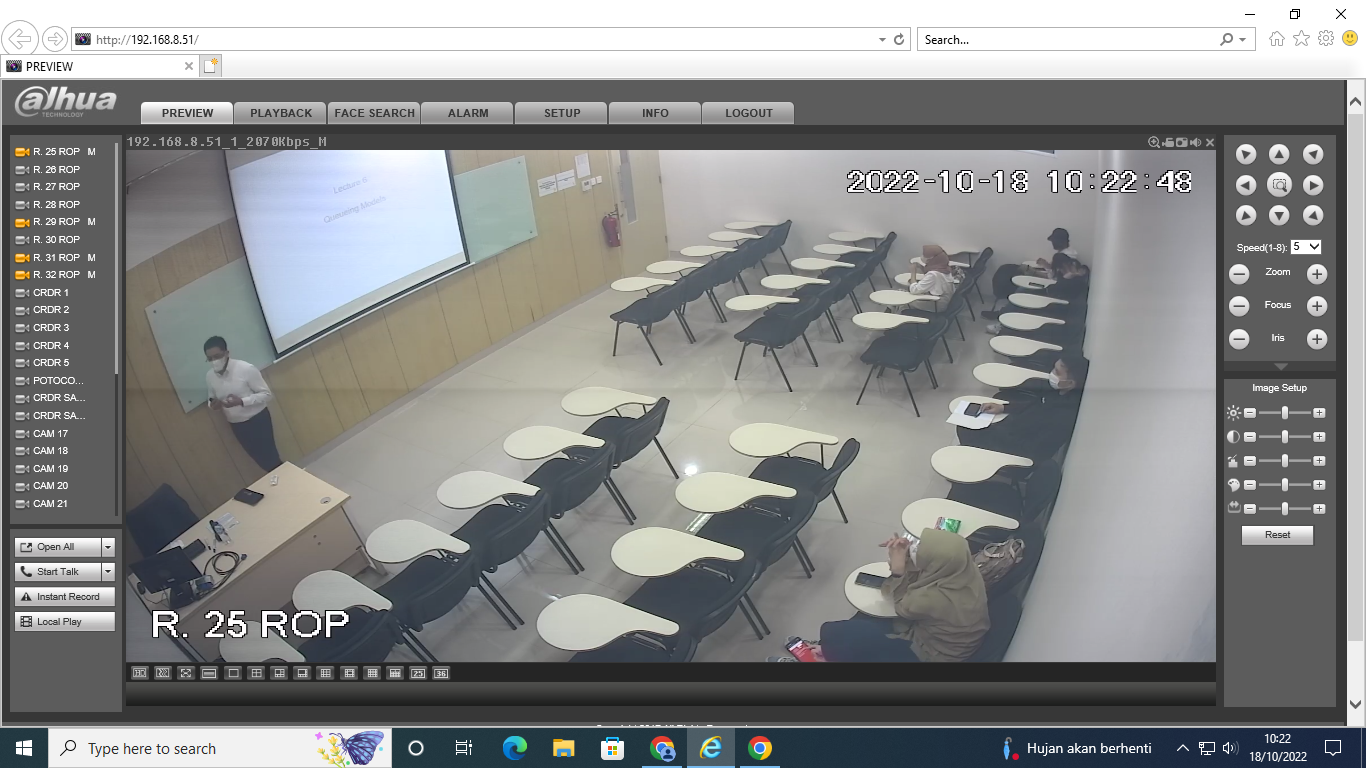Image resolution: width=1366 pixels, height=768 pixels.
Task: Increase brightness with its plus button
Action: coord(1319,412)
